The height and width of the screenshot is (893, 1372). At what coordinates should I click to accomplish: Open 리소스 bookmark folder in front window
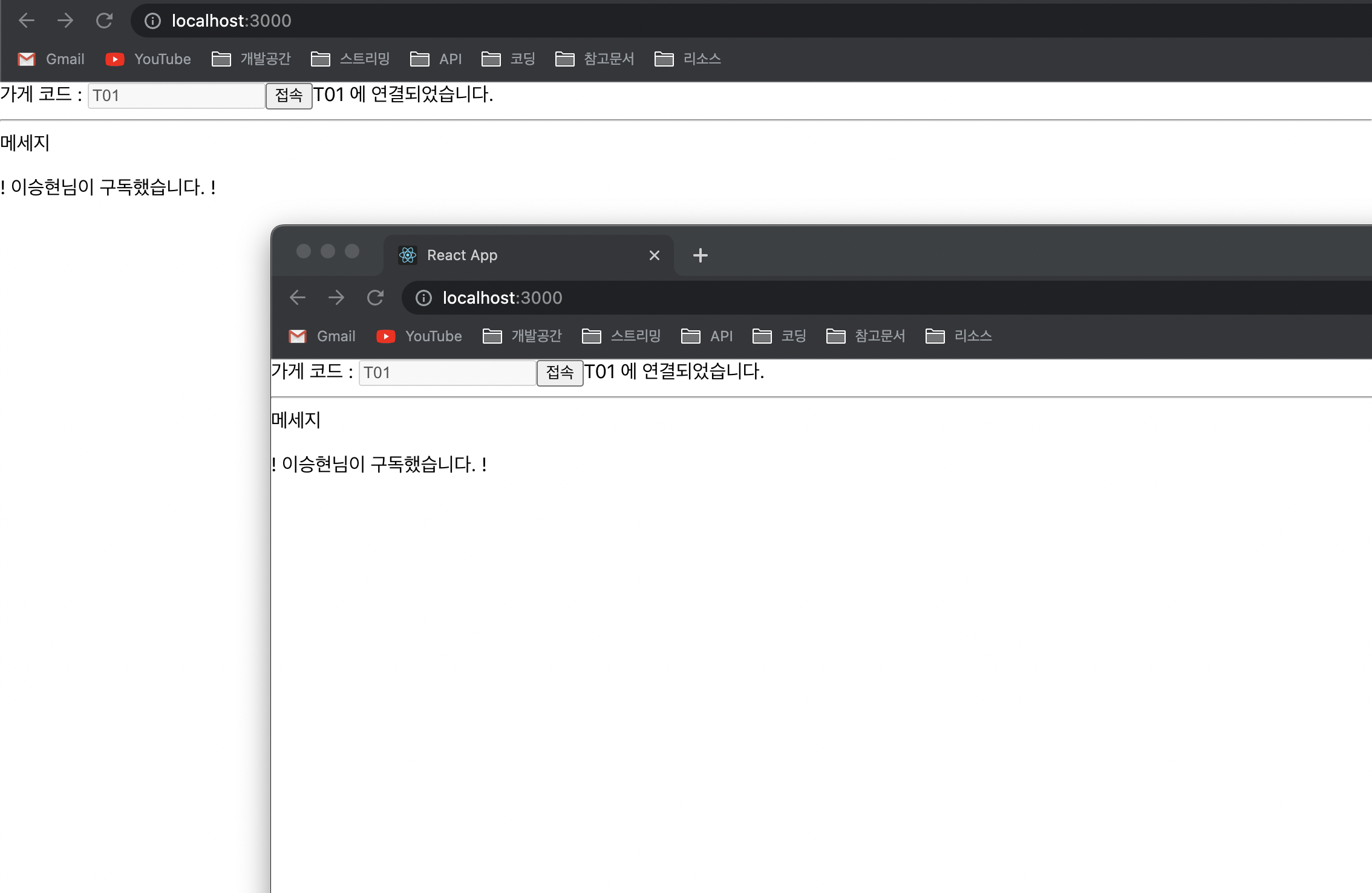click(x=959, y=336)
